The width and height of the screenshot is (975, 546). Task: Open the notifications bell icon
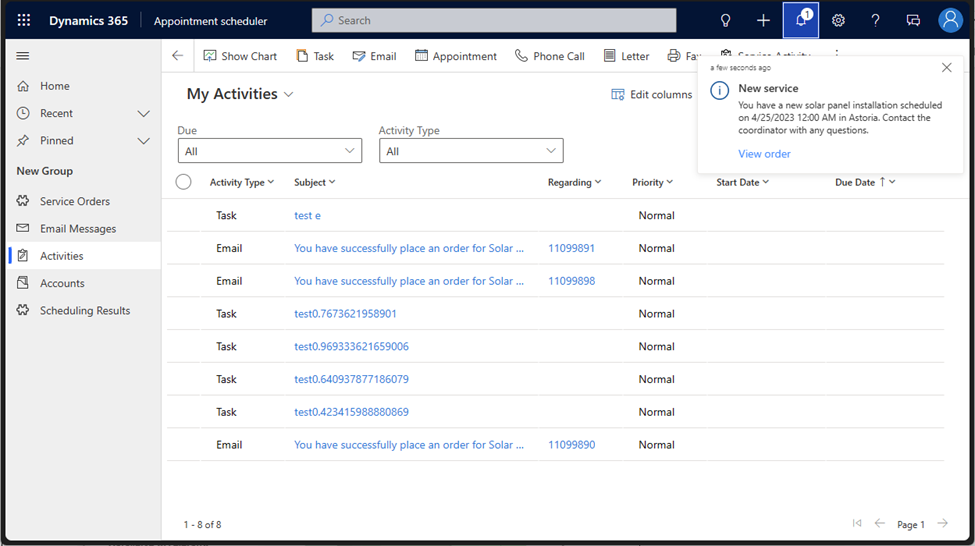coord(801,20)
